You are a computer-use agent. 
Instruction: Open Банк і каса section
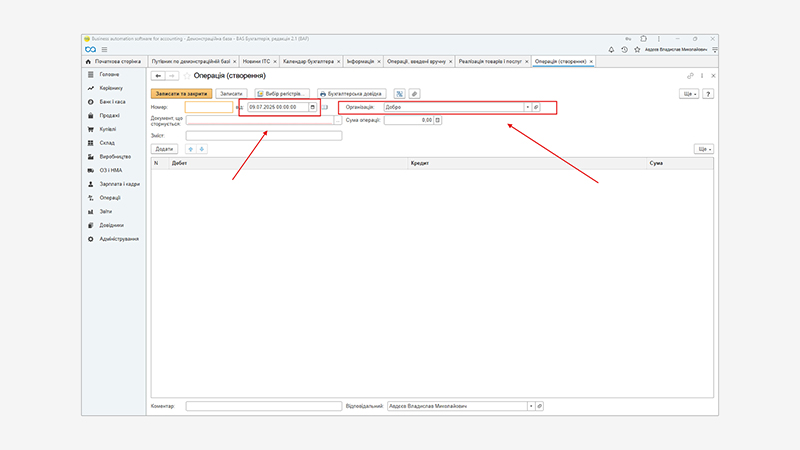point(112,102)
